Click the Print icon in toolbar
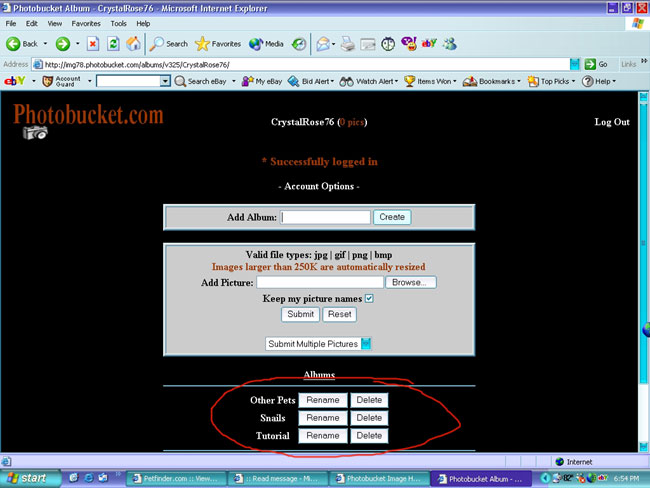650x488 pixels. (x=348, y=44)
